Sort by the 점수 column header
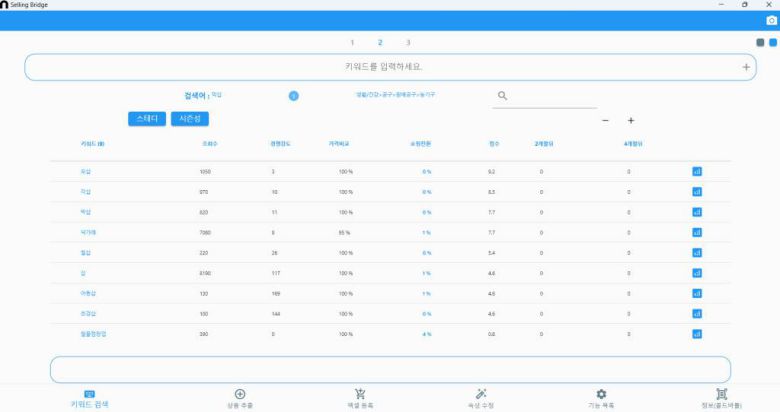Image resolution: width=780 pixels, height=412 pixels. click(494, 144)
